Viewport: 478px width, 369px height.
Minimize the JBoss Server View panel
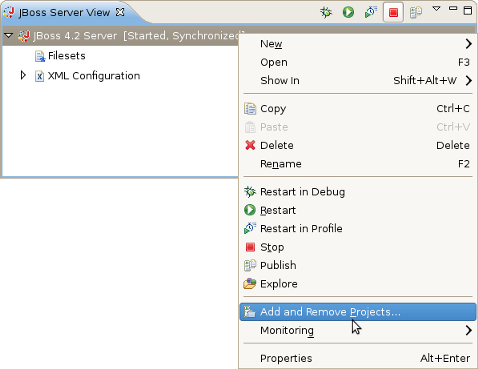(x=453, y=9)
